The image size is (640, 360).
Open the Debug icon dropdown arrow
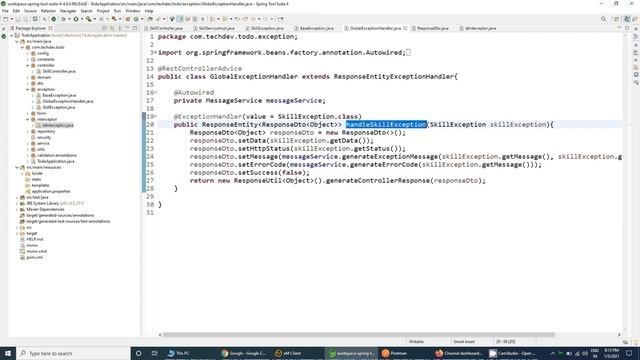tap(69, 19)
